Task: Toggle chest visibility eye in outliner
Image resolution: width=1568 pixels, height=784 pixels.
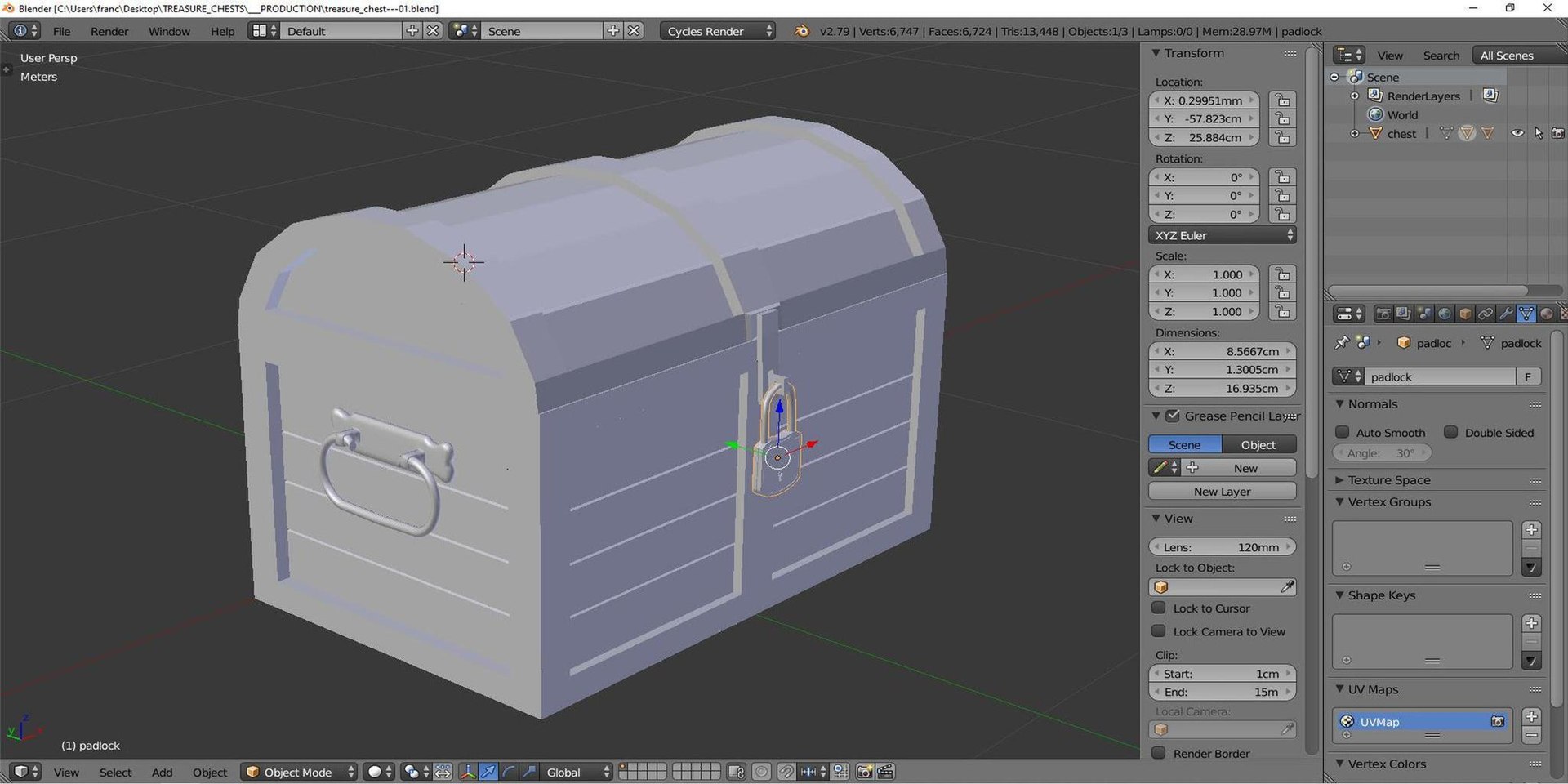Action: click(x=1517, y=133)
